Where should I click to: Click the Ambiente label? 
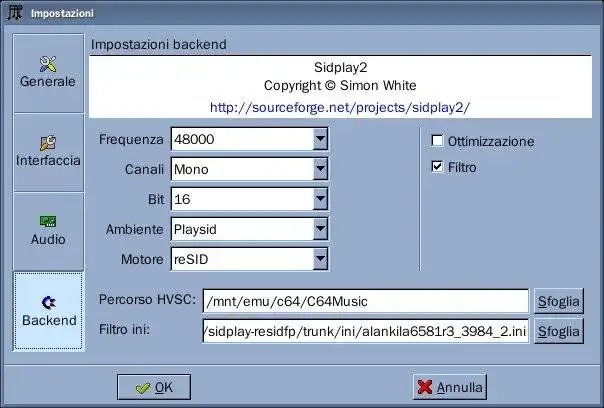click(135, 229)
